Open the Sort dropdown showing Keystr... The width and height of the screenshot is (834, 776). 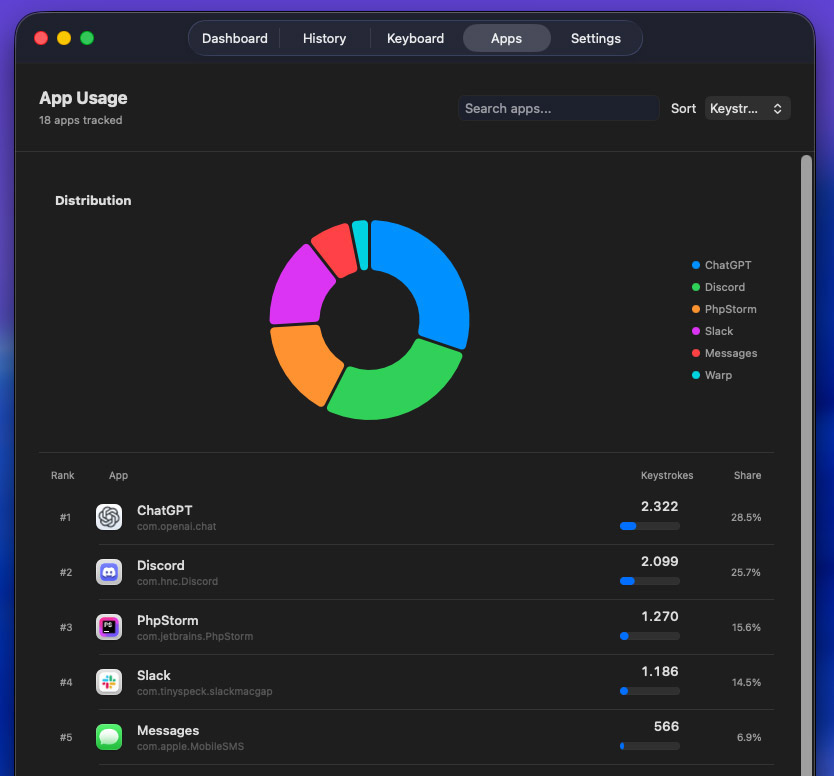click(747, 109)
